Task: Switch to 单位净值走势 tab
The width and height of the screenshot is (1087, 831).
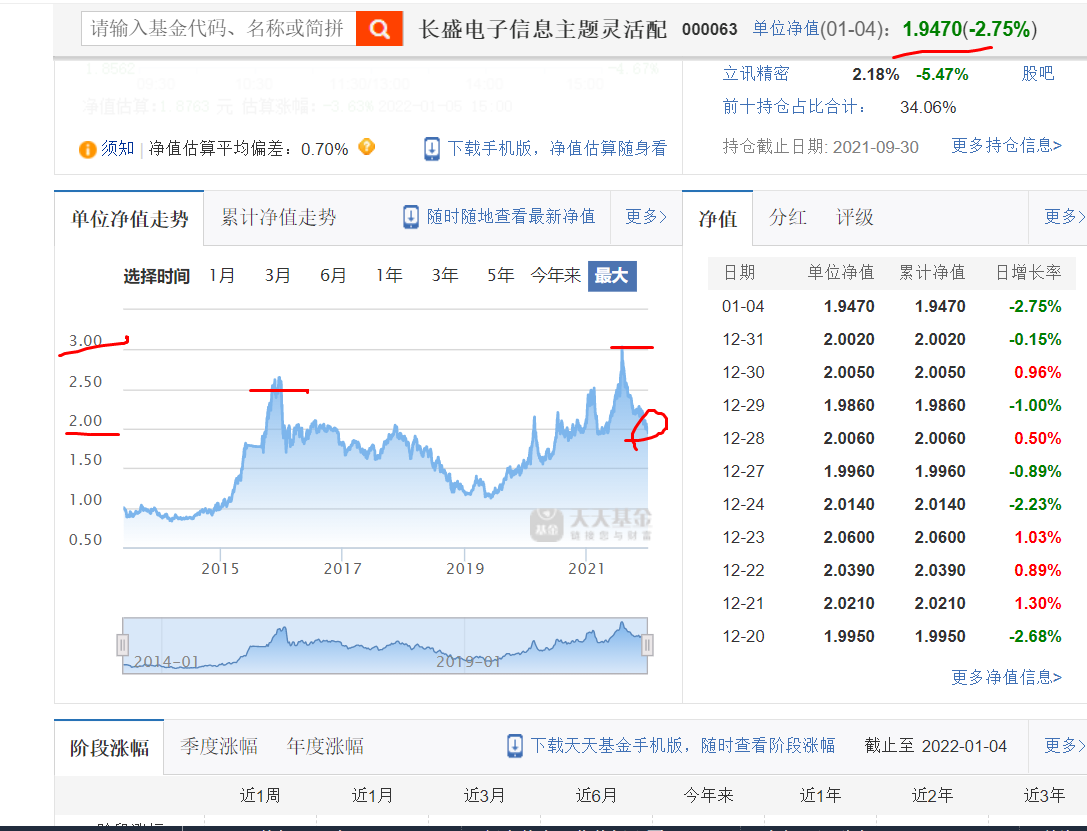Action: pos(130,218)
